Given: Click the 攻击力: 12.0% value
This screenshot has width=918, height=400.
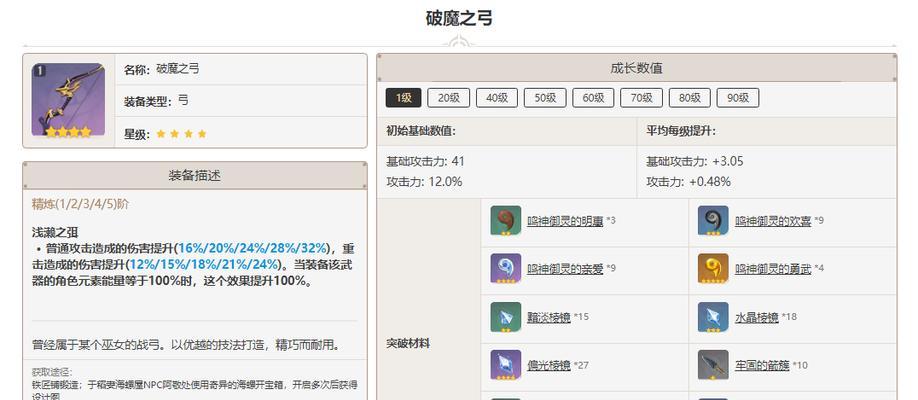Looking at the screenshot, I should pos(424,182).
